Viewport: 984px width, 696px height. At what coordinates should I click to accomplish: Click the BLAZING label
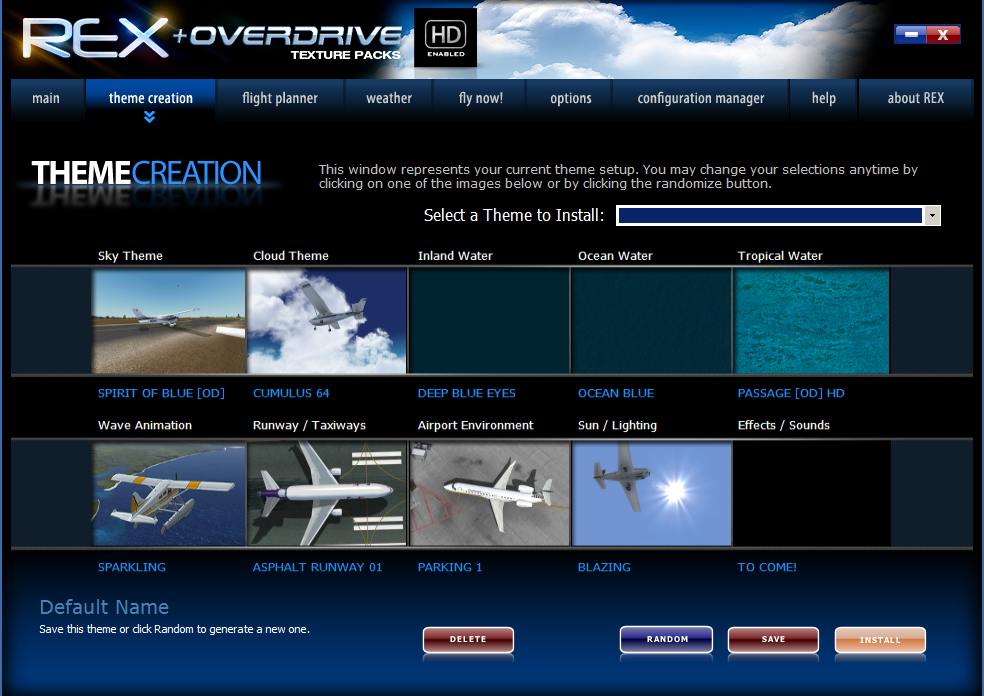pyautogui.click(x=604, y=567)
